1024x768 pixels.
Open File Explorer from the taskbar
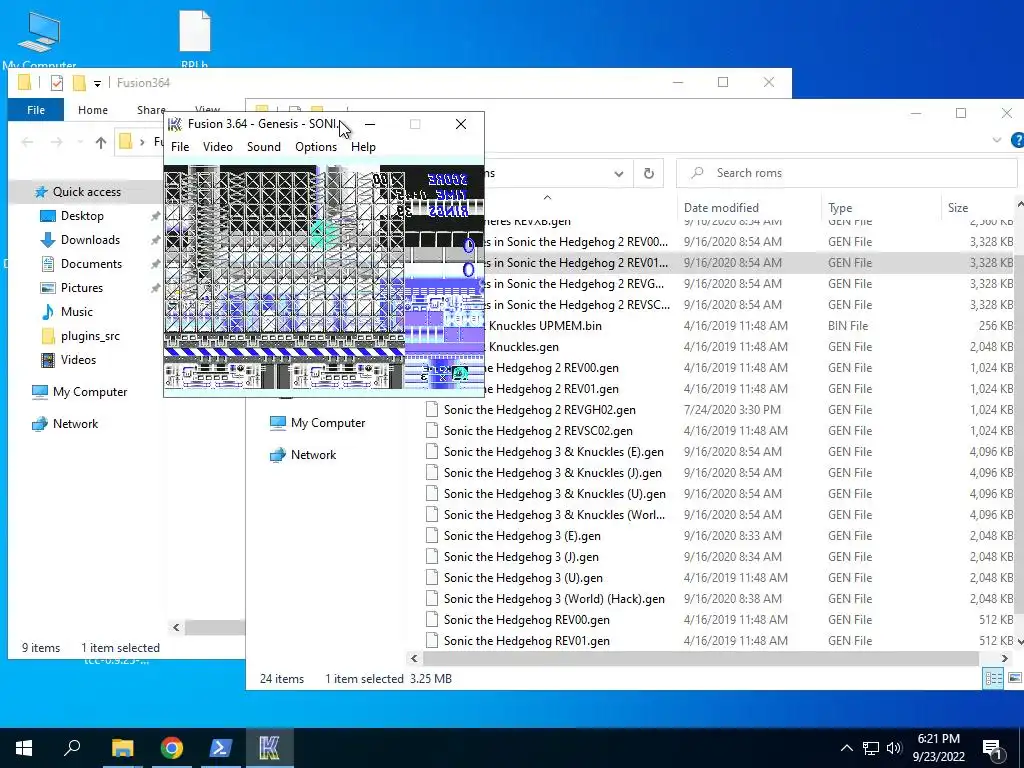[x=122, y=748]
